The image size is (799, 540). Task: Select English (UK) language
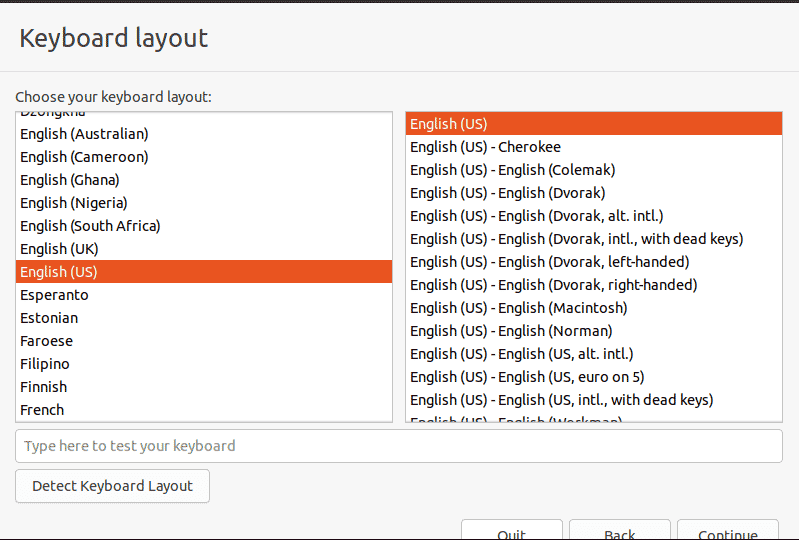click(x=204, y=249)
